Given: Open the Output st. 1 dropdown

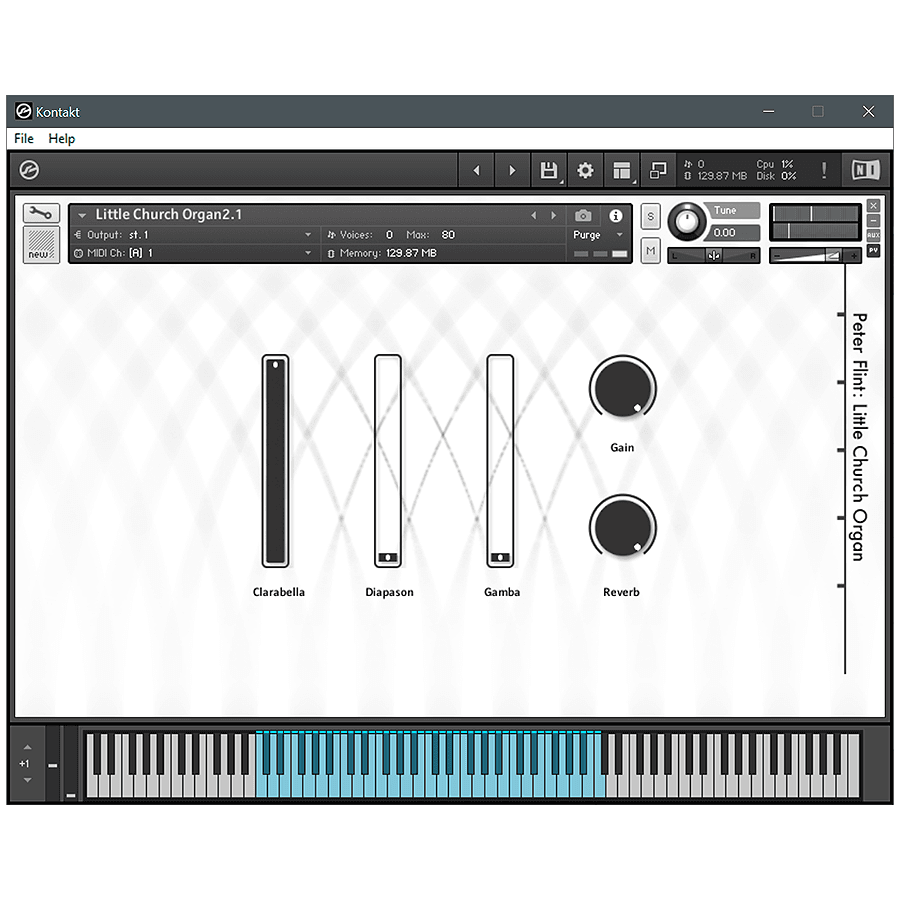Looking at the screenshot, I should [x=193, y=235].
